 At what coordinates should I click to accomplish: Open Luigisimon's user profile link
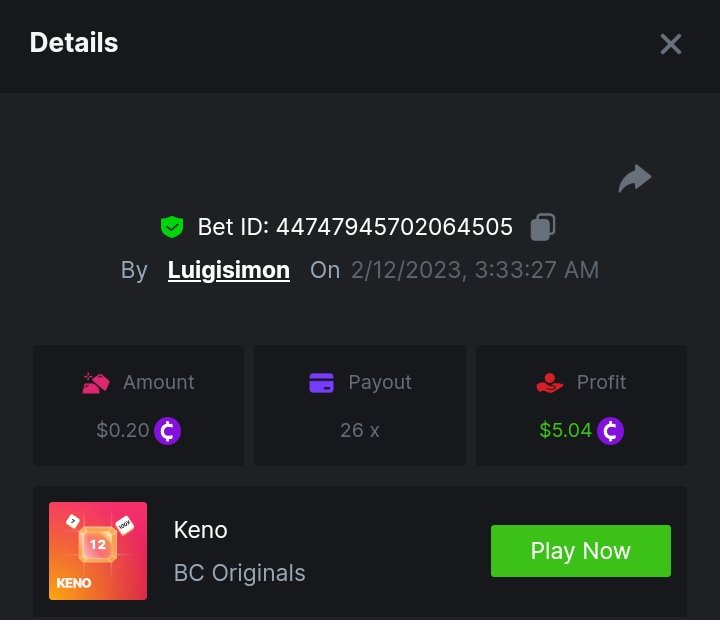[229, 270]
